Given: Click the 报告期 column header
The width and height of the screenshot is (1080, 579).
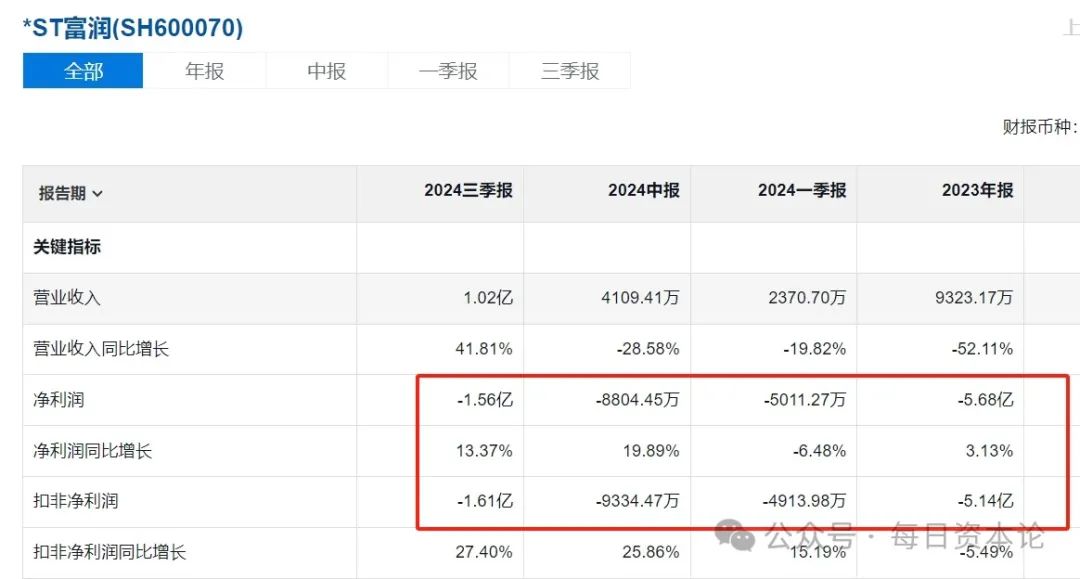Looking at the screenshot, I should coord(62,193).
